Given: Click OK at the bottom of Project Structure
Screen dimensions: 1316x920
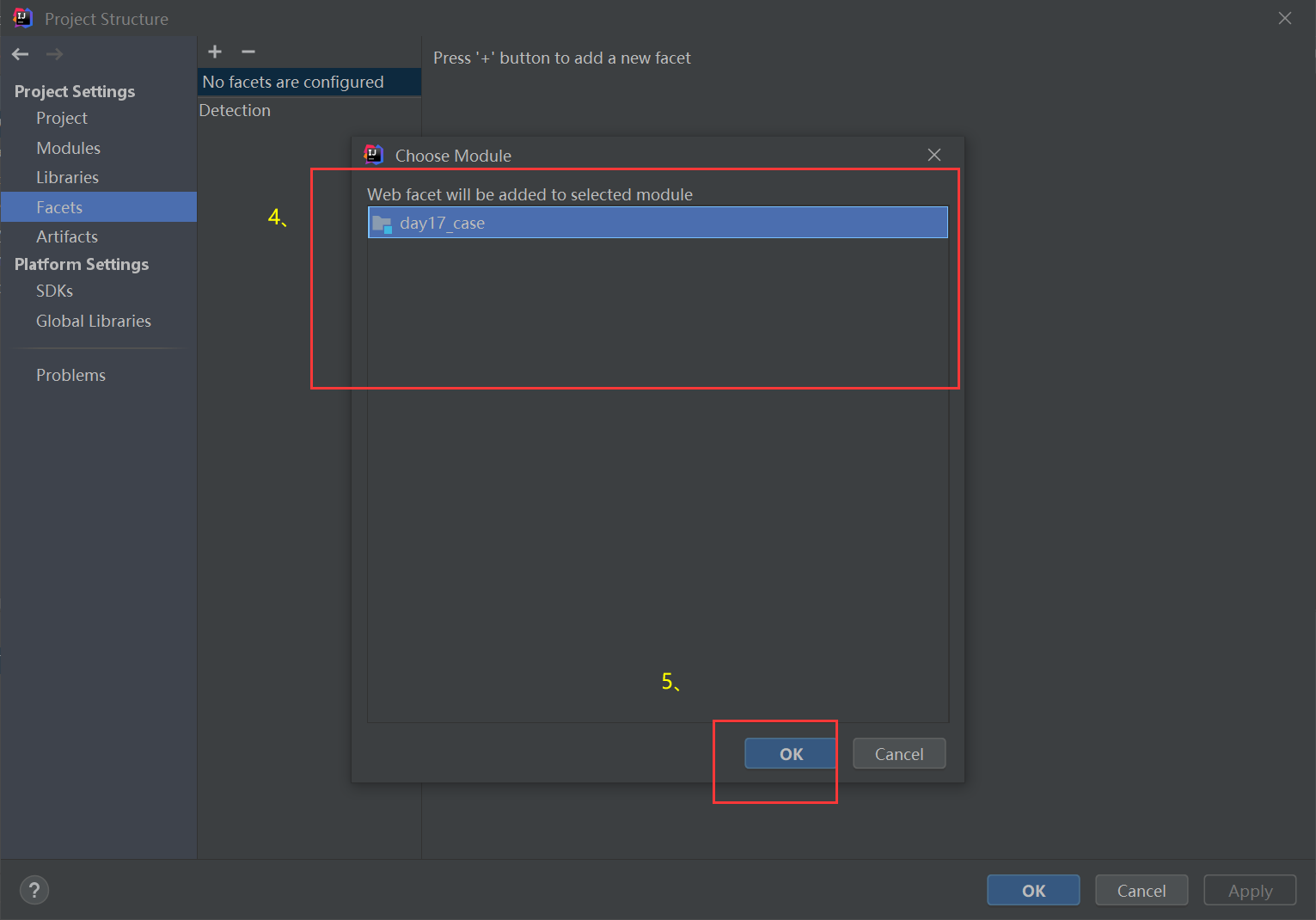Looking at the screenshot, I should pyautogui.click(x=1033, y=891).
